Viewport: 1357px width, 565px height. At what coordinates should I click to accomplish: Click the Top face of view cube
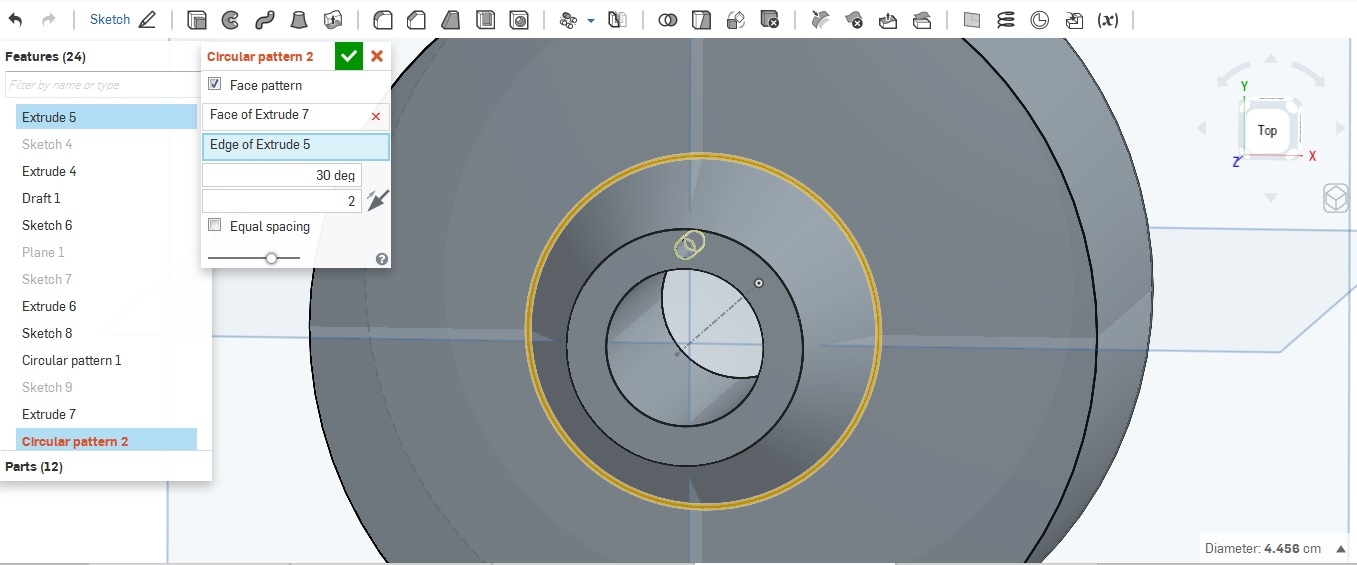coord(1267,130)
